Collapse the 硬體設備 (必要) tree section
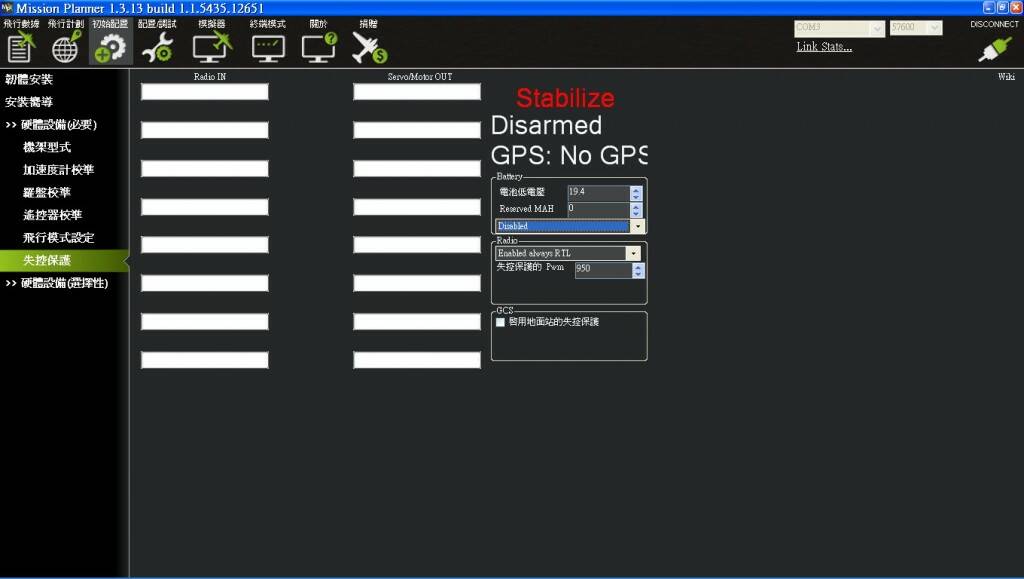1024x579 pixels. coord(11,125)
